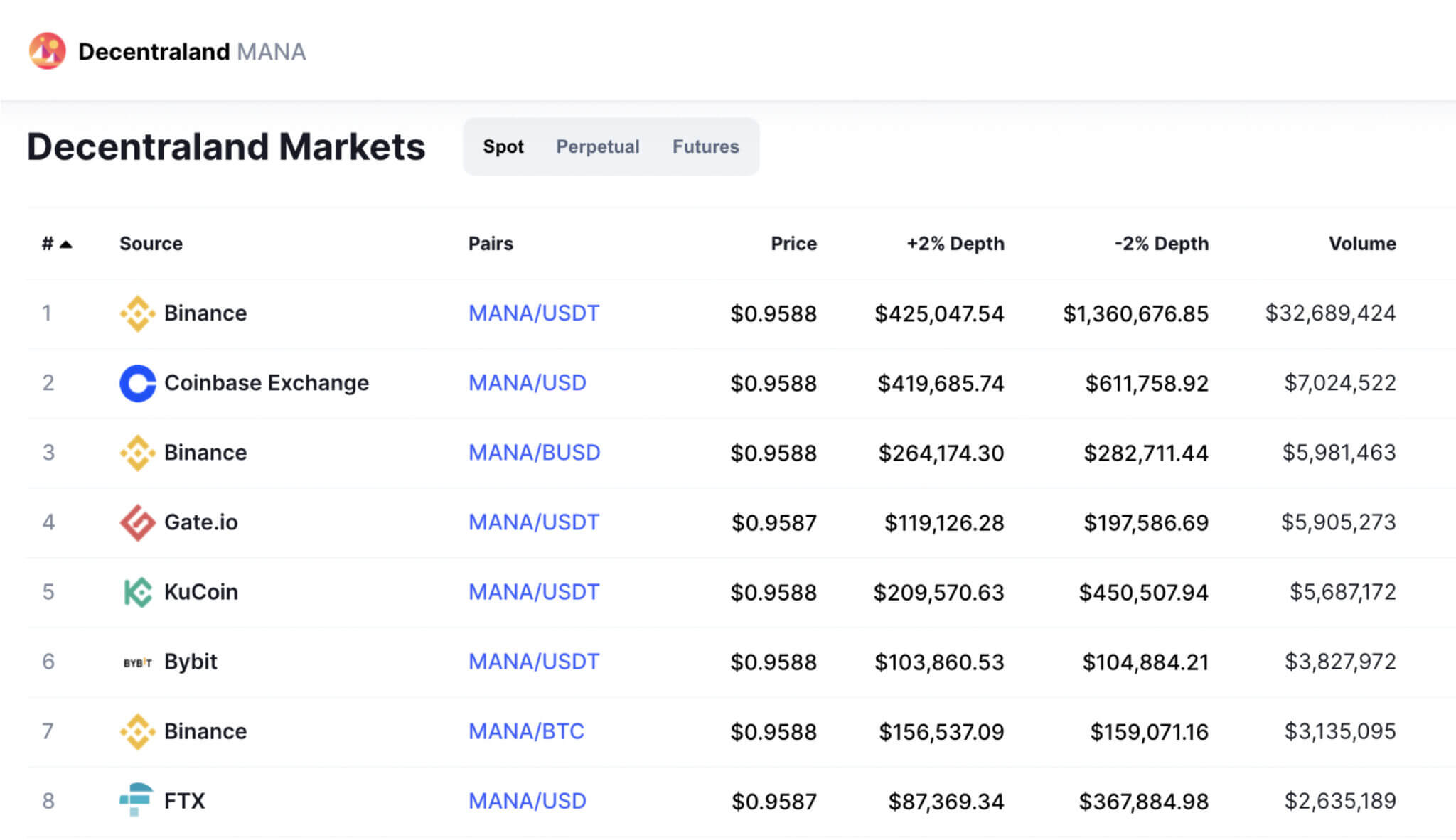Image resolution: width=1456 pixels, height=840 pixels.
Task: Click the Binance icon in row 3
Action: pyautogui.click(x=137, y=453)
